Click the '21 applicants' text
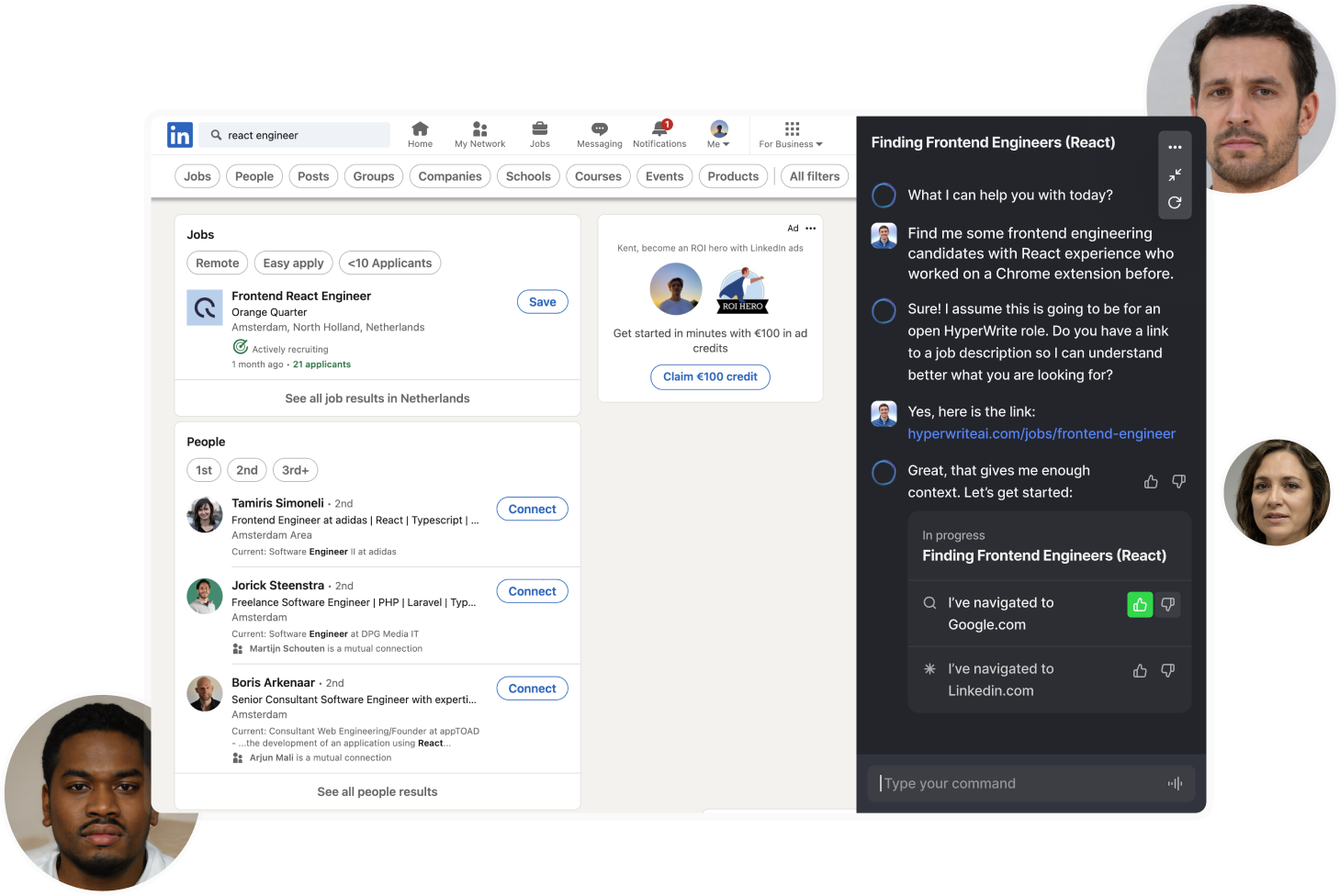The image size is (1340, 896). [321, 364]
